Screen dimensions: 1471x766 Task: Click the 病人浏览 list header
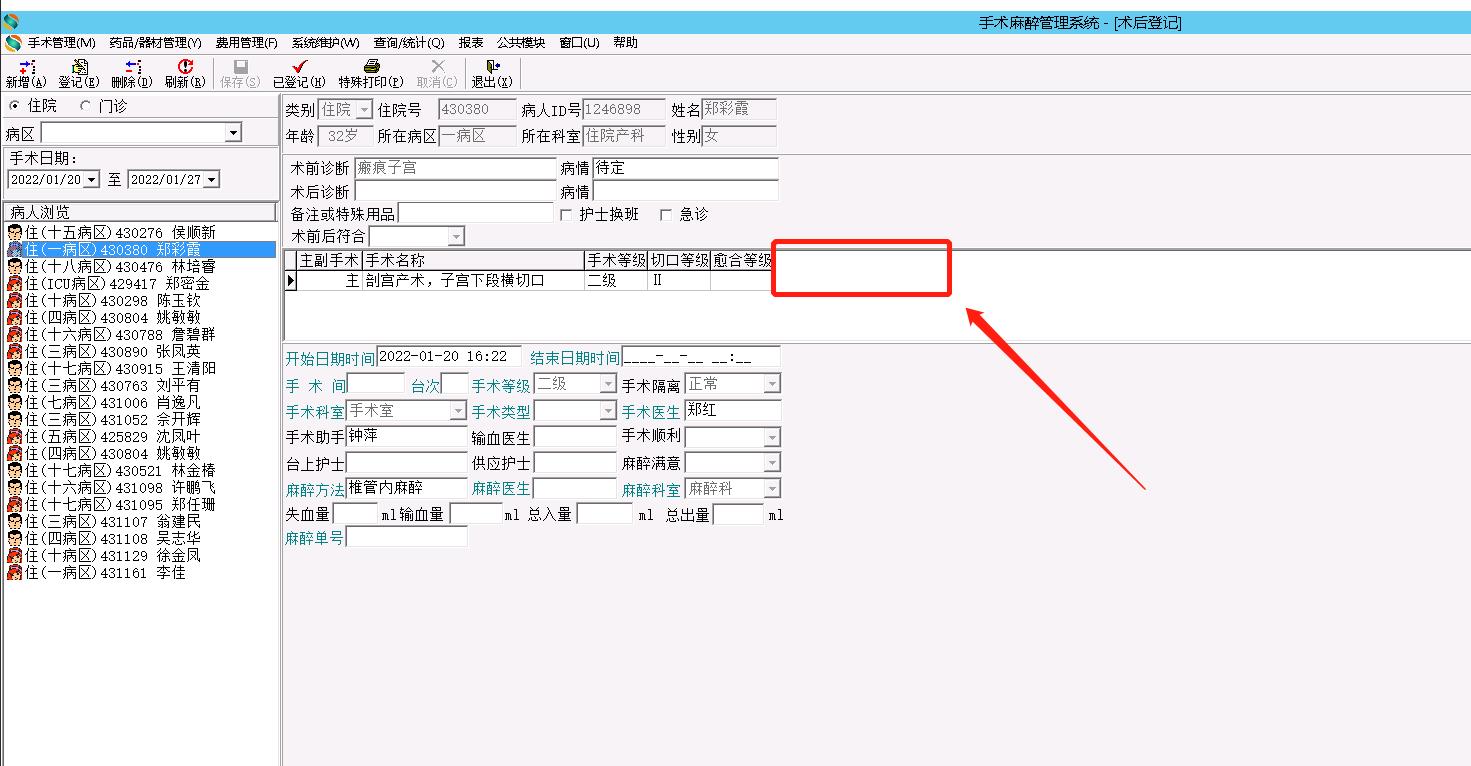coord(140,212)
